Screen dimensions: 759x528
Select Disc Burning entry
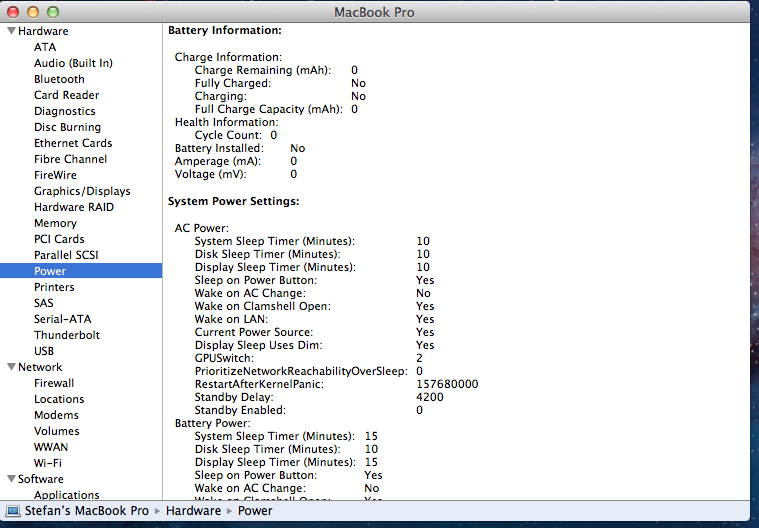click(x=67, y=127)
